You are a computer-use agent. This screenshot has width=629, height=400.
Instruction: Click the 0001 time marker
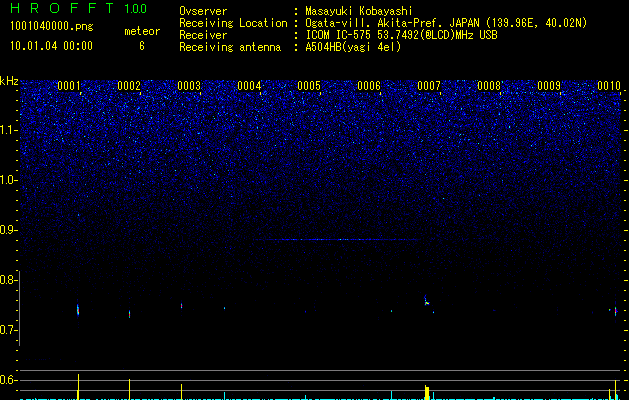click(x=69, y=86)
